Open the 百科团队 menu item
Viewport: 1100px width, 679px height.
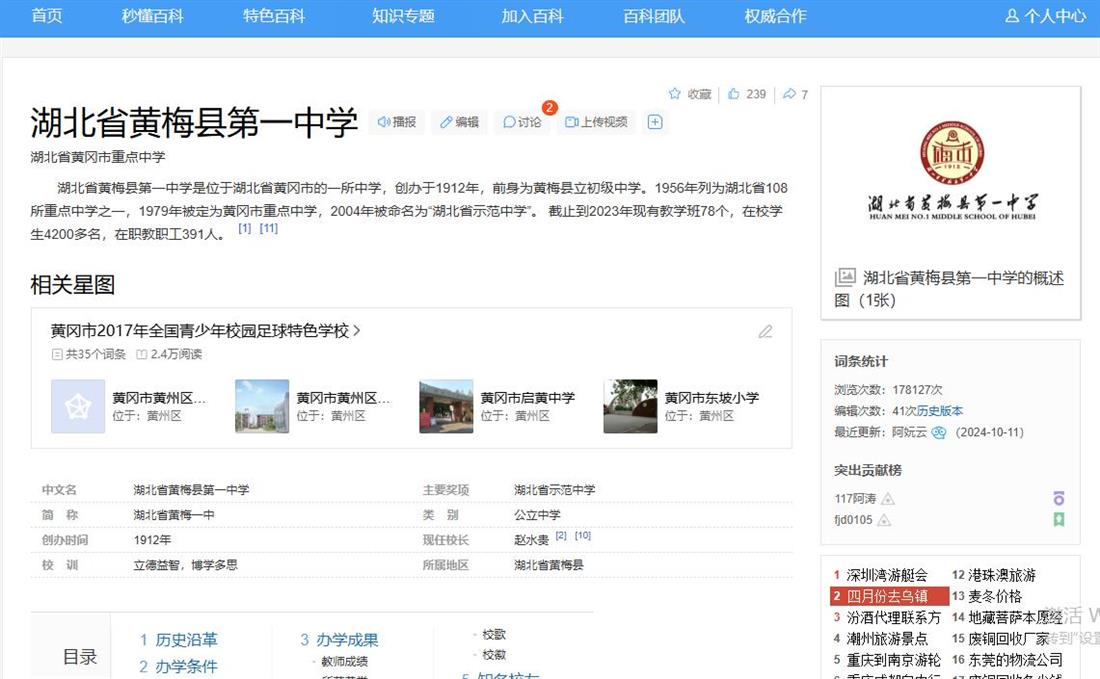pyautogui.click(x=654, y=16)
